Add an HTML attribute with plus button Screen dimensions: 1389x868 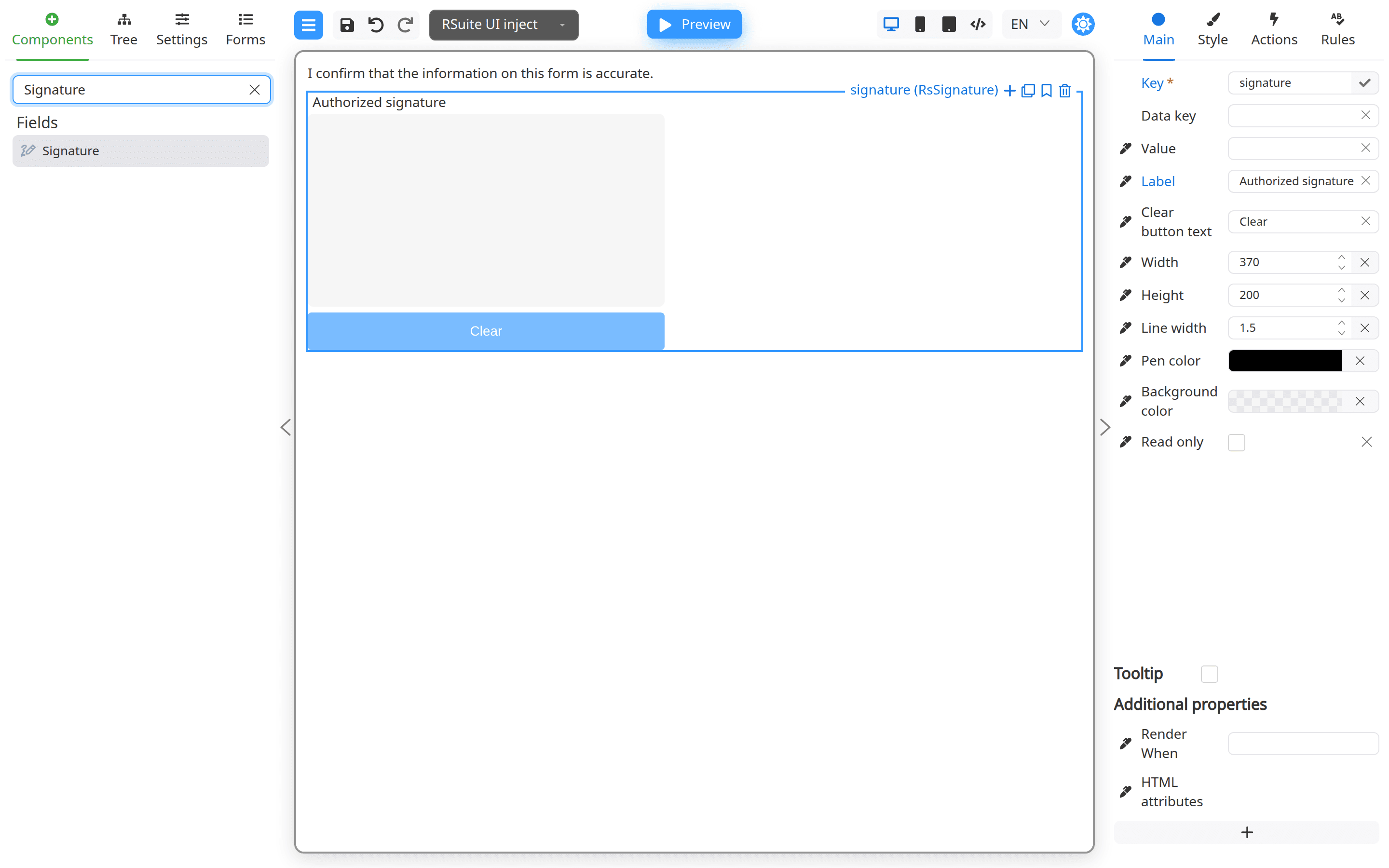pyautogui.click(x=1246, y=832)
